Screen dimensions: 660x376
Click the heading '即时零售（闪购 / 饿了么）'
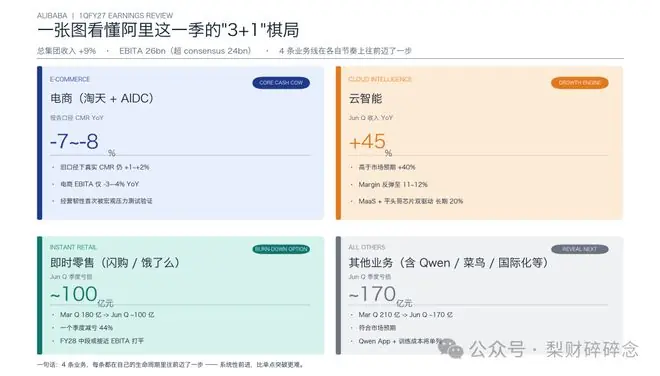pyautogui.click(x=115, y=263)
